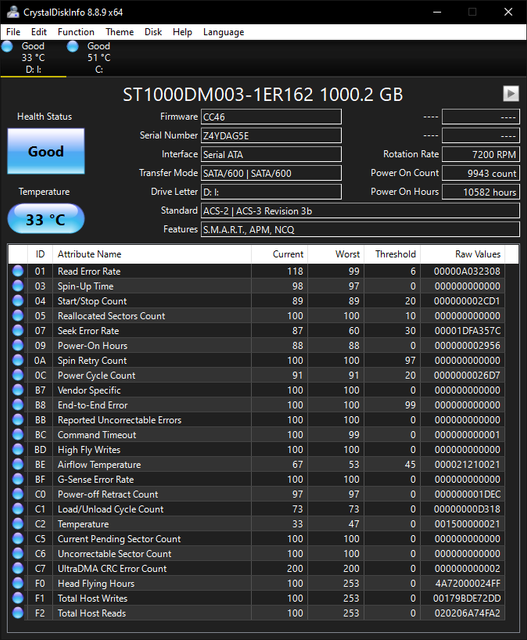The width and height of the screenshot is (527, 640).
Task: Click status orb for UltraDMA CRC Error Count
Action: (18, 568)
